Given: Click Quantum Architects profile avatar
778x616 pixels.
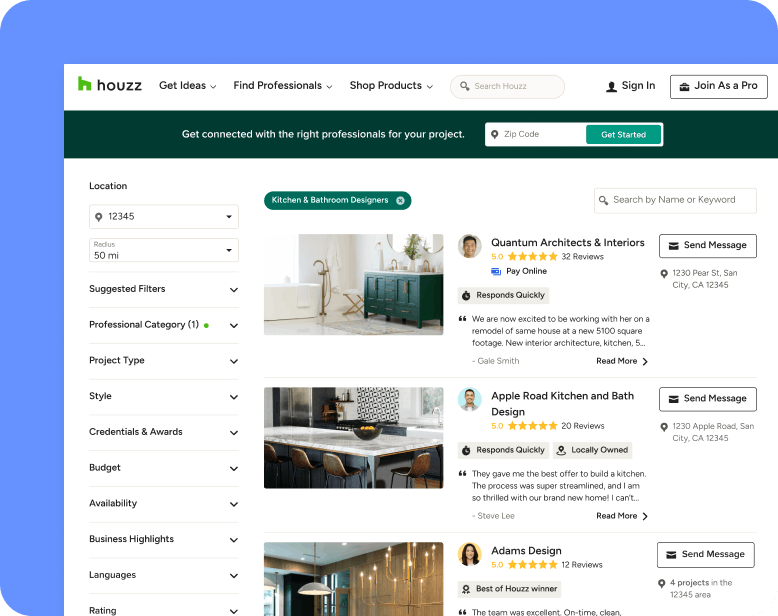Looking at the screenshot, I should click(x=469, y=246).
